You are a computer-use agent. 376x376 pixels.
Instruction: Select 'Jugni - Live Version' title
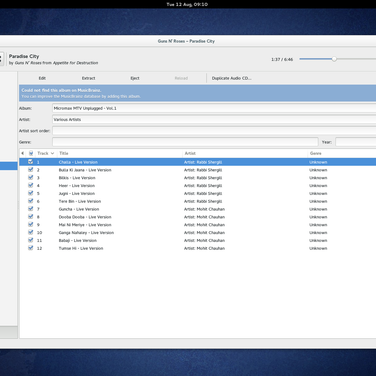point(77,194)
